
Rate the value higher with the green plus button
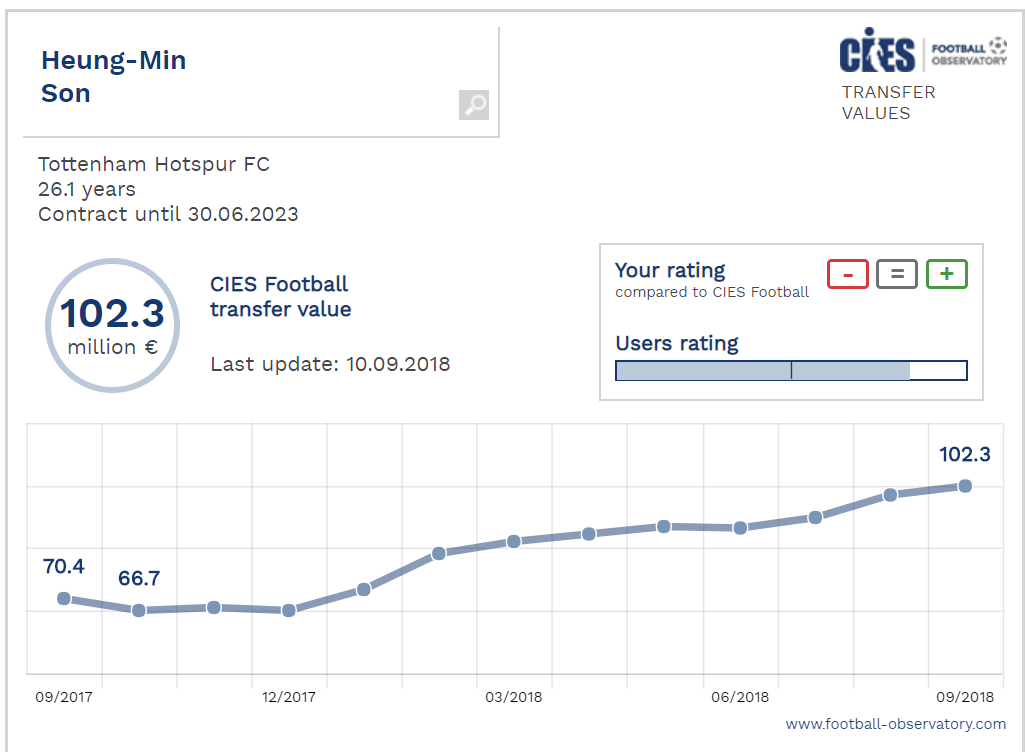(946, 274)
